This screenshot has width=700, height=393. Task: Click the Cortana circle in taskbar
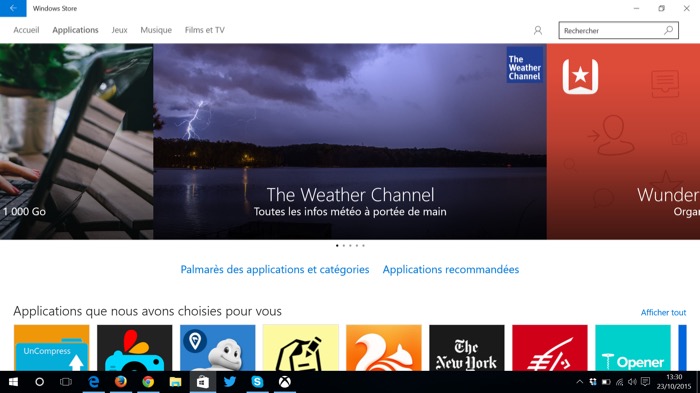39,382
